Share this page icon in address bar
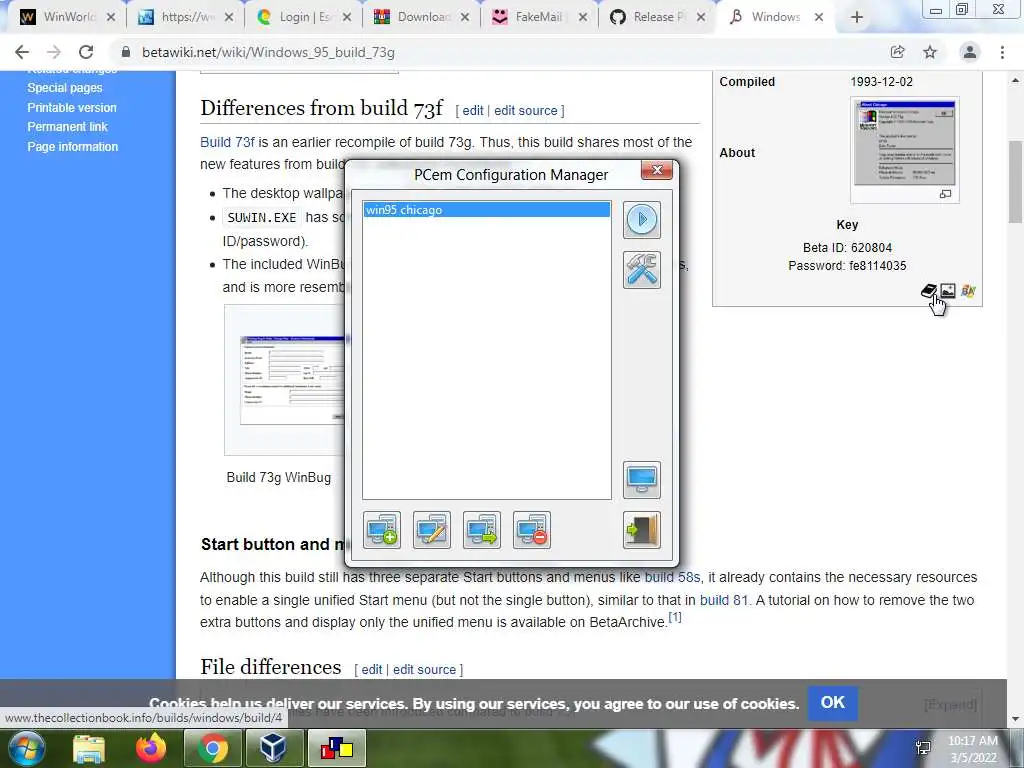 (x=897, y=52)
